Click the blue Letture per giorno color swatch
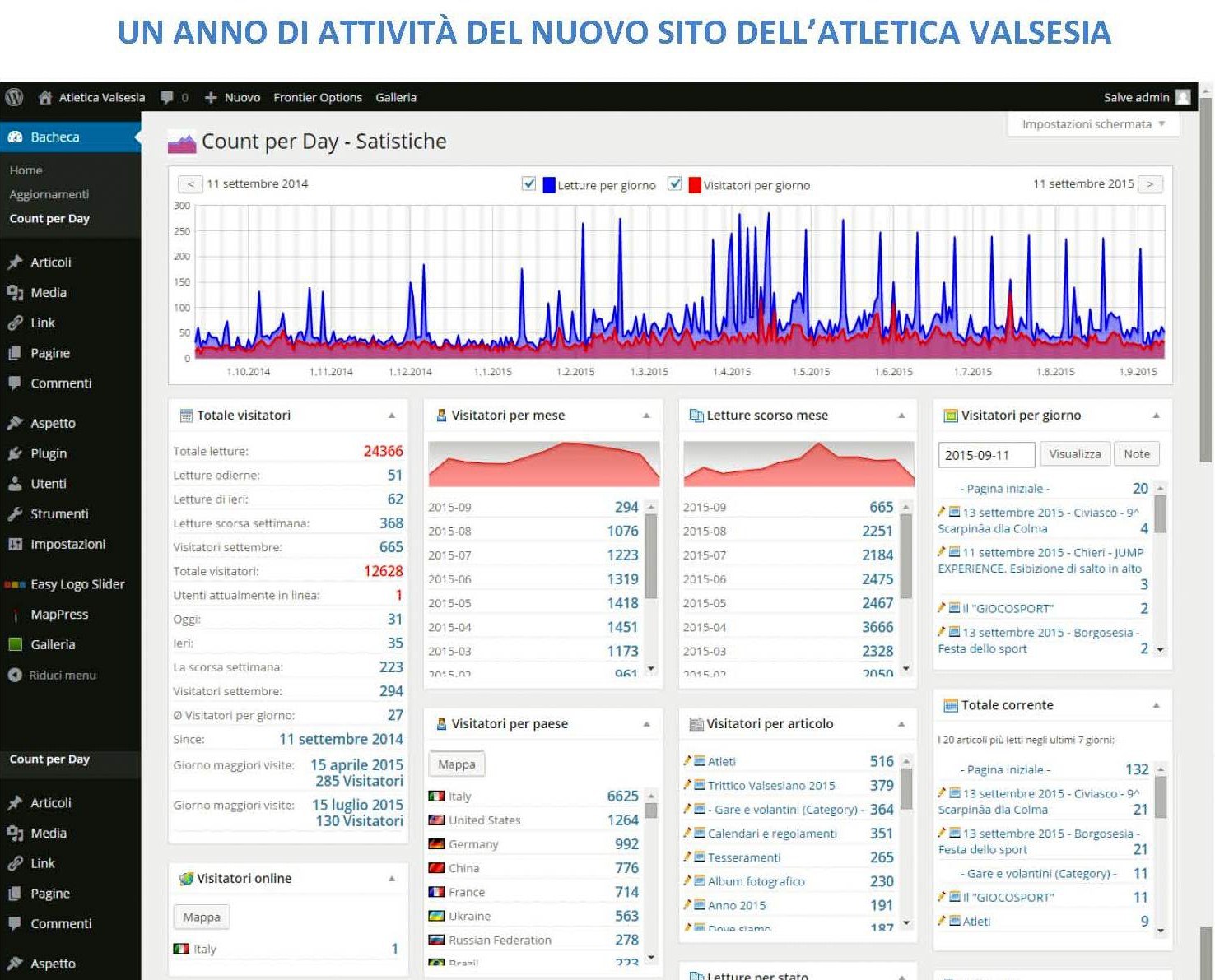1215x980 pixels. click(x=549, y=185)
